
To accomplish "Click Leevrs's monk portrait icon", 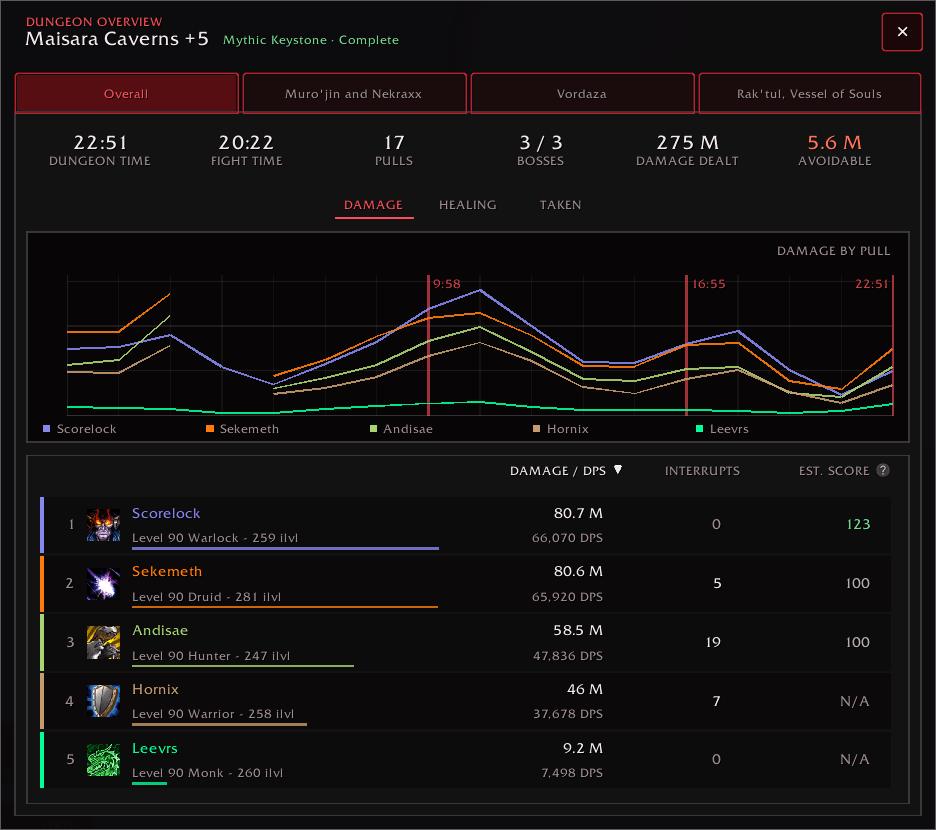I will [103, 760].
